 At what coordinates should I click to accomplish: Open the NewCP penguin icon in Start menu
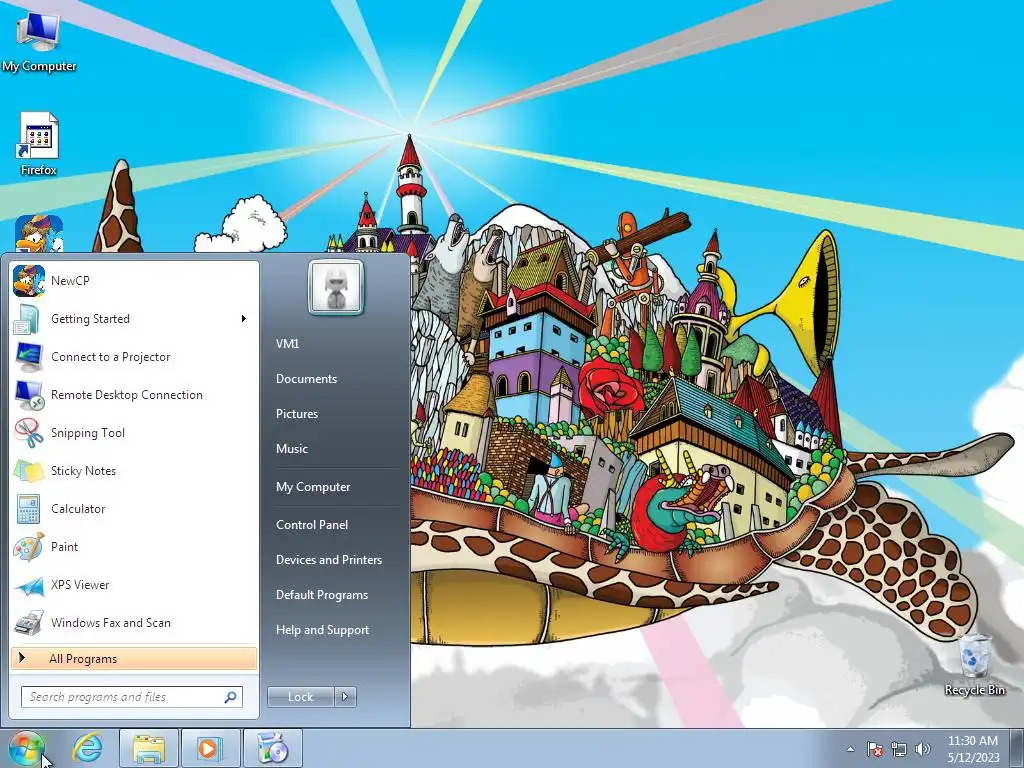point(29,281)
